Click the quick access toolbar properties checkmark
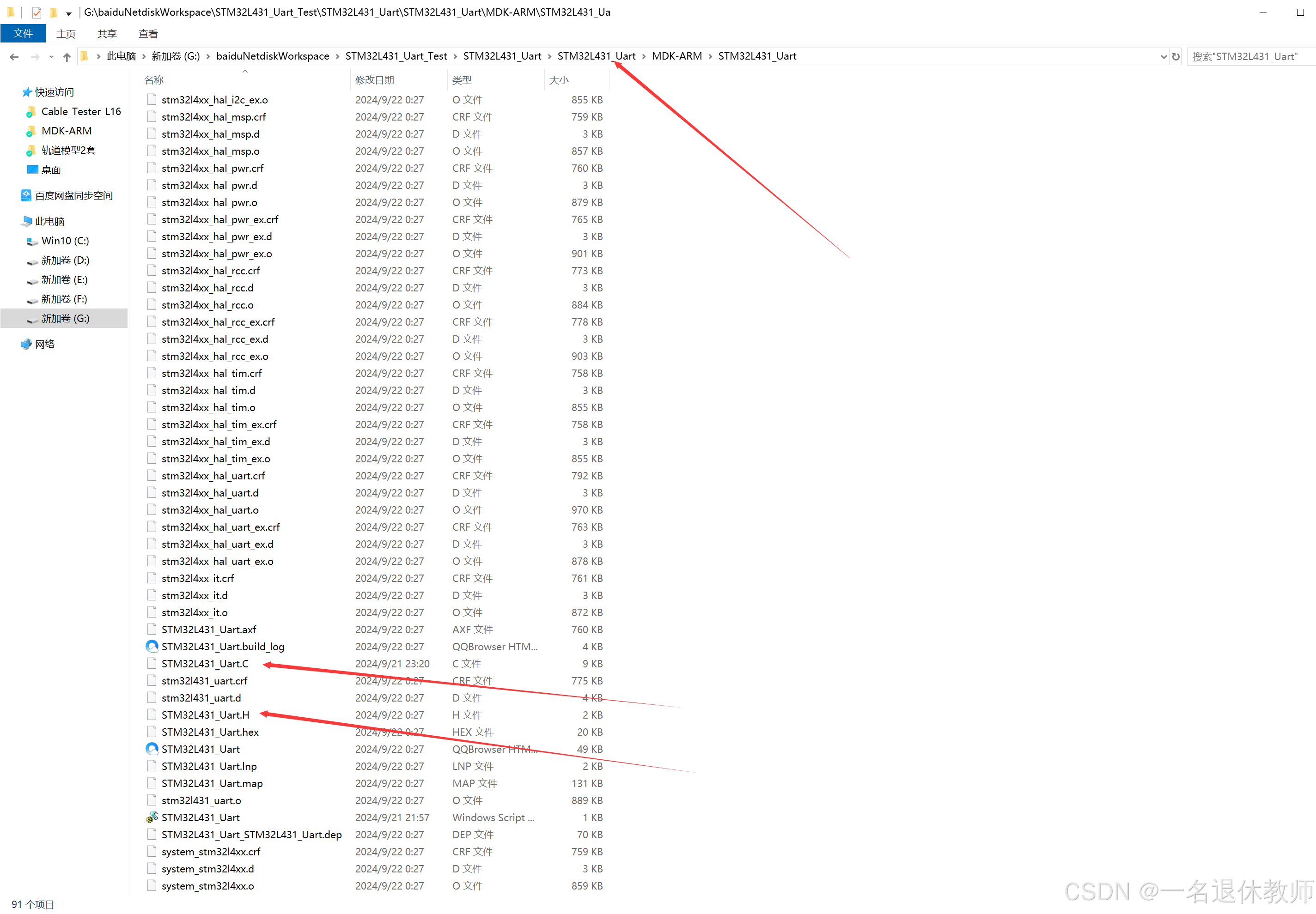The width and height of the screenshot is (1316, 914). coord(37,12)
